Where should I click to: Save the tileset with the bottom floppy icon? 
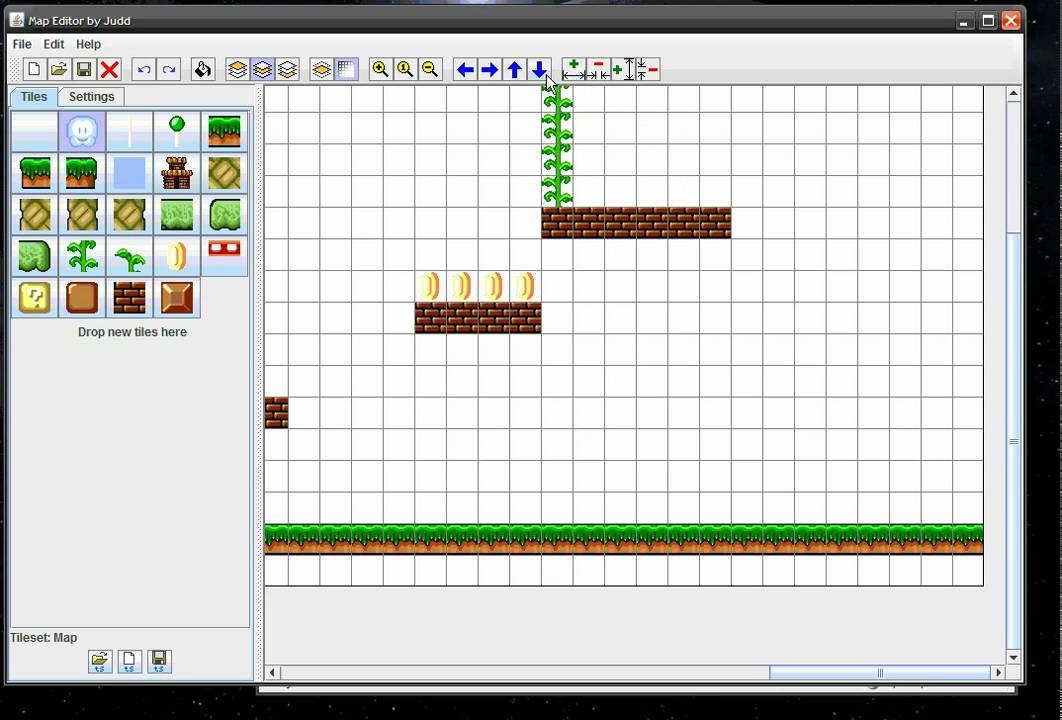click(x=159, y=661)
